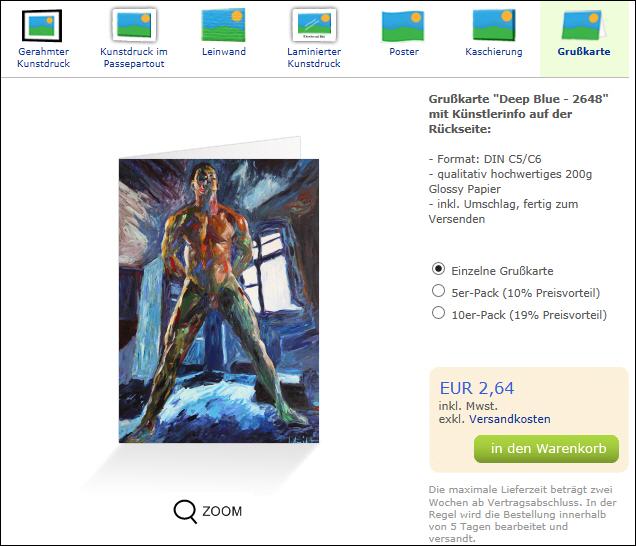Add item via in den Warenkorb button
This screenshot has height=546, width=636.
(x=546, y=449)
